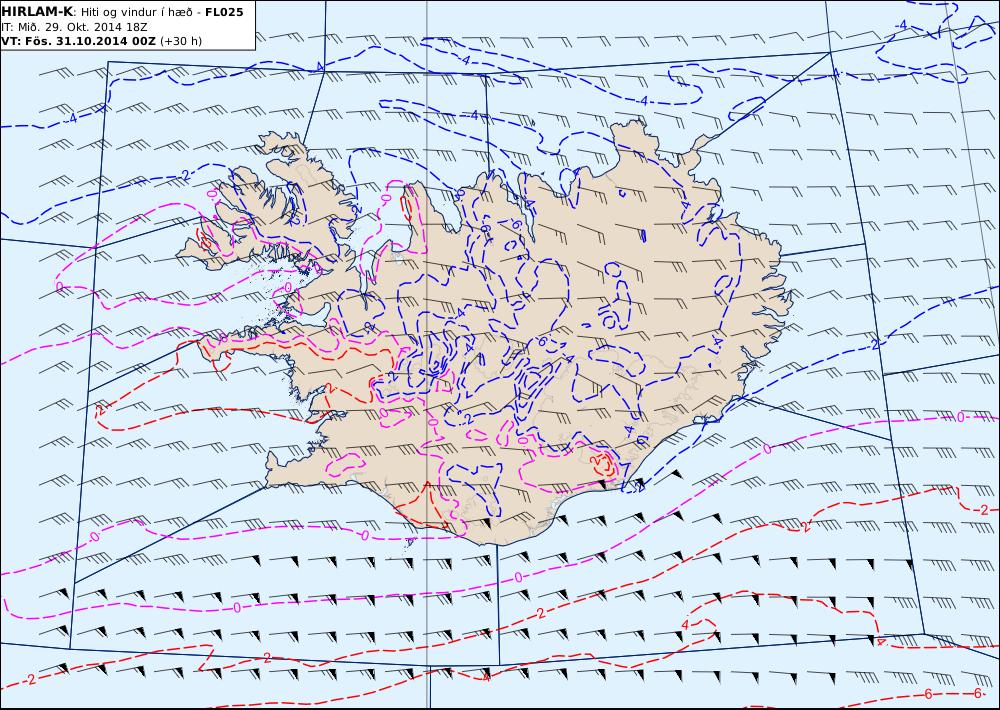The width and height of the screenshot is (1000, 710).
Task: Click the FL025 flight level label
Action: click(x=224, y=12)
